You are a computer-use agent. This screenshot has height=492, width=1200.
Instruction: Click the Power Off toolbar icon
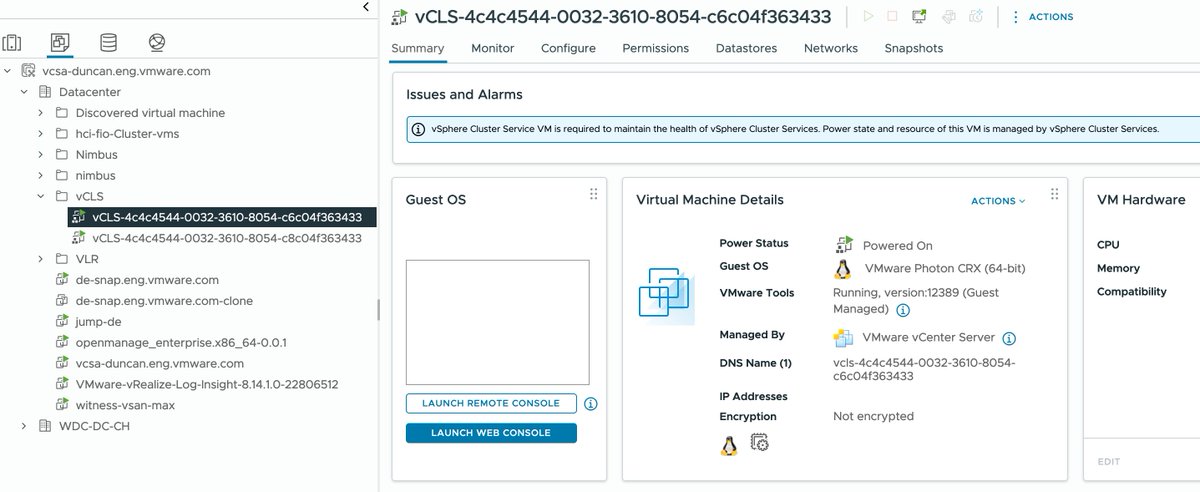point(893,16)
